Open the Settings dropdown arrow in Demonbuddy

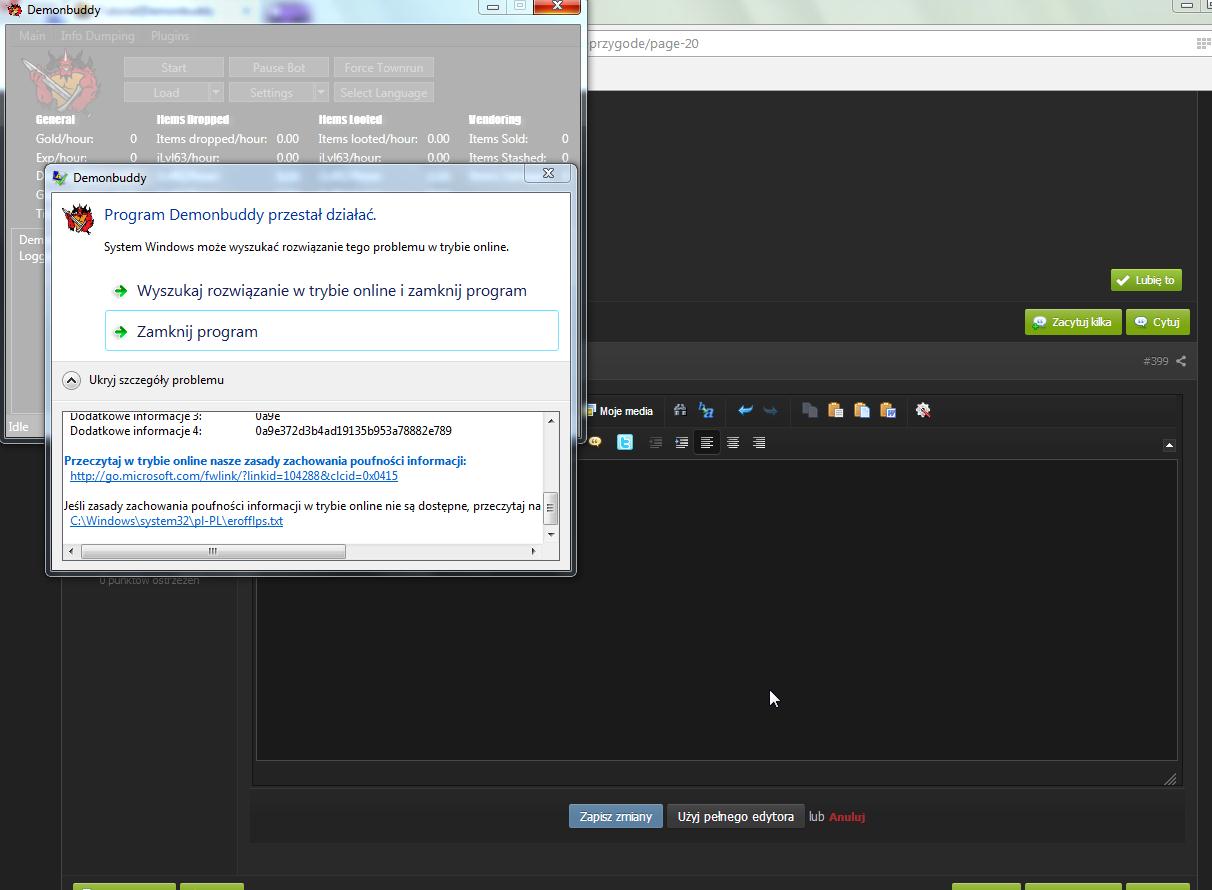click(x=321, y=92)
